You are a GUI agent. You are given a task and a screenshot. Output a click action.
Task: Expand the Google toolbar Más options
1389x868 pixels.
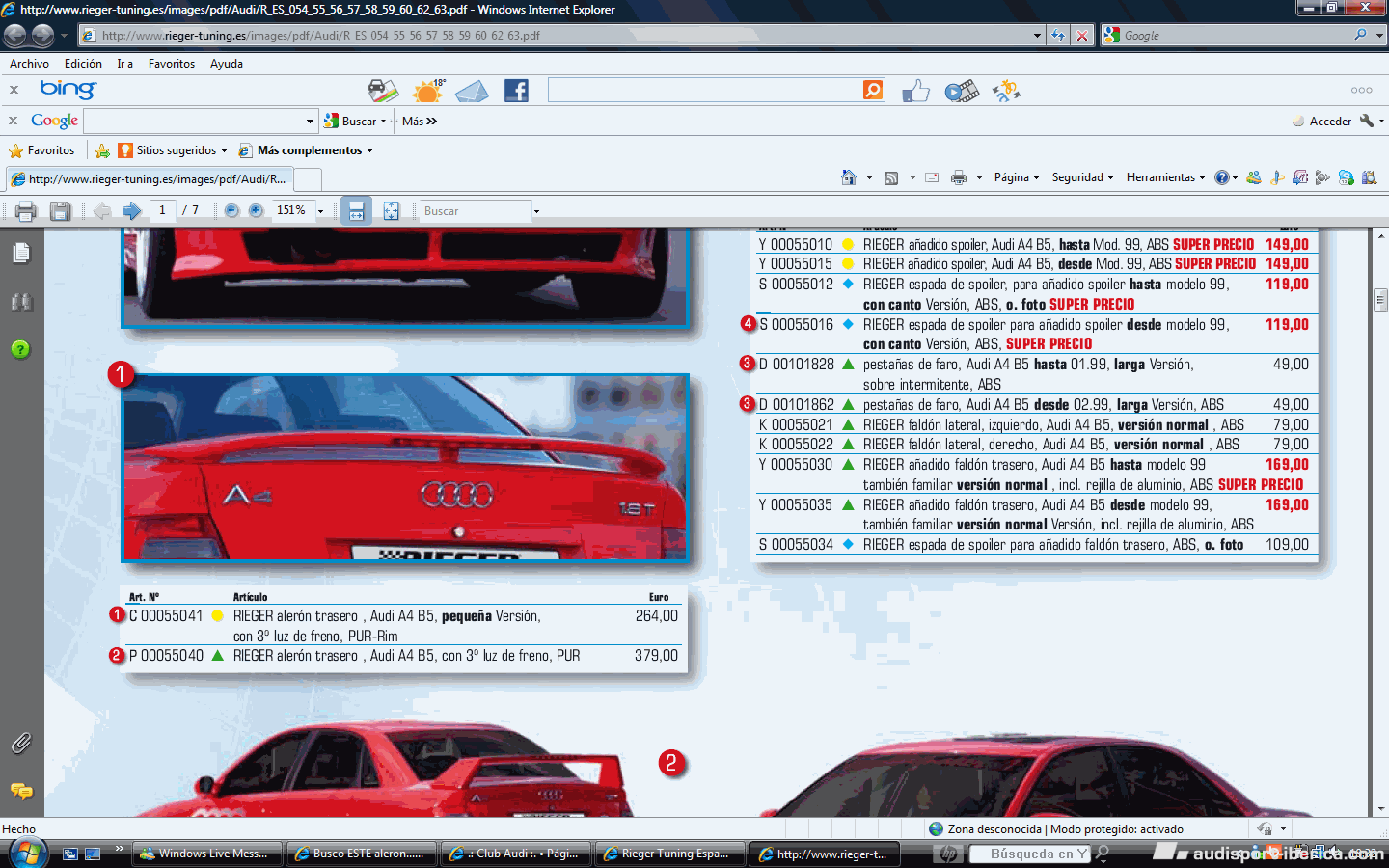coord(420,122)
